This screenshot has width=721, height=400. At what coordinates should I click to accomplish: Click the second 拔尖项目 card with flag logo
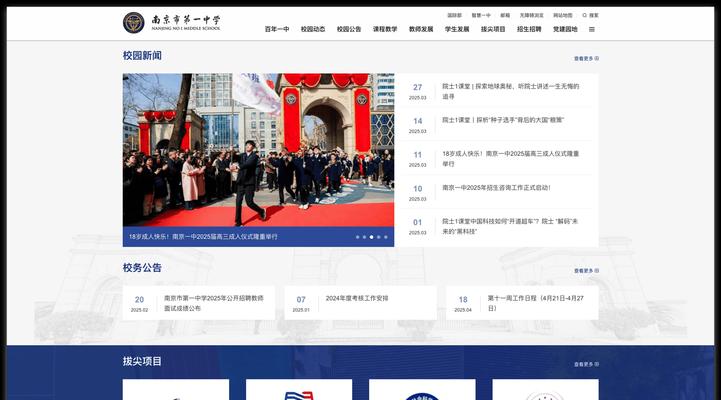click(299, 389)
